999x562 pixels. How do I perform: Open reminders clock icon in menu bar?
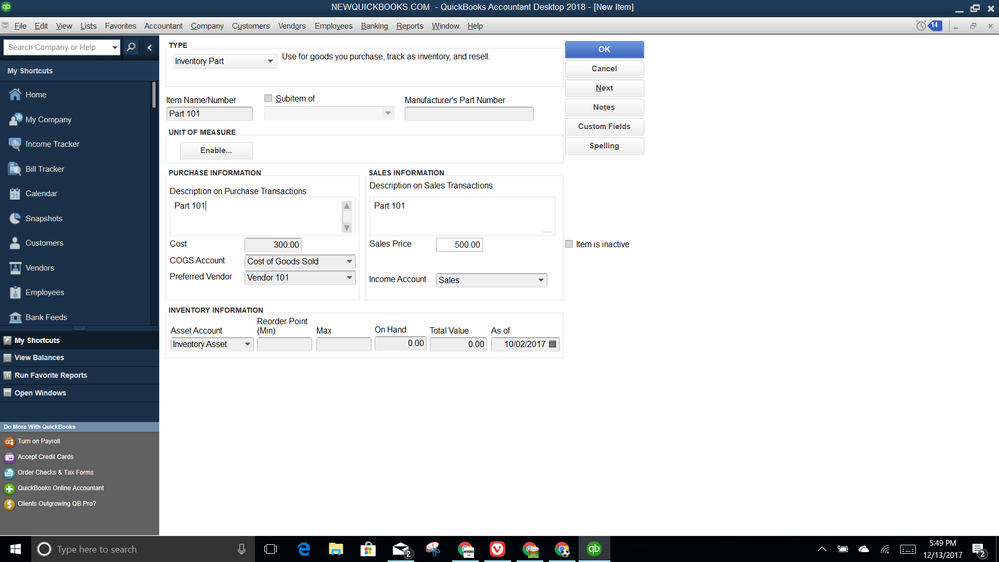[x=921, y=25]
